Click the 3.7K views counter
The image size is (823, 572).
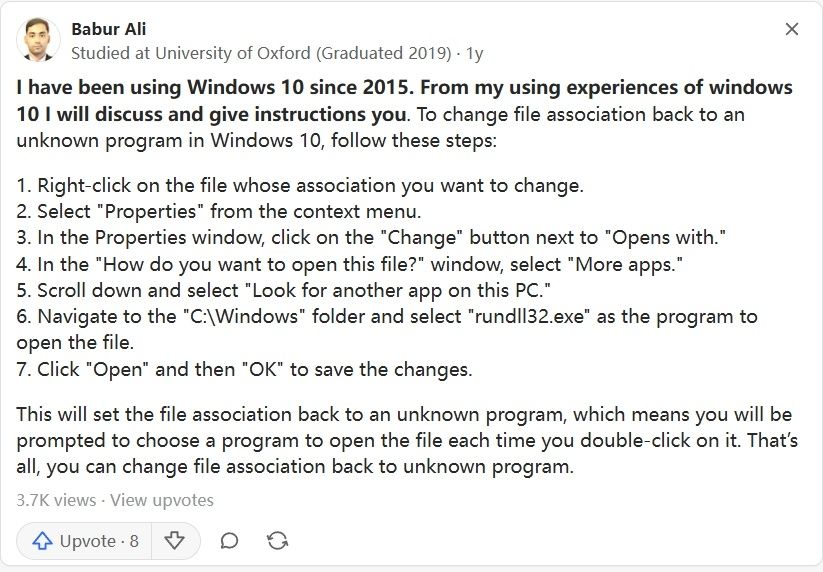pos(56,500)
